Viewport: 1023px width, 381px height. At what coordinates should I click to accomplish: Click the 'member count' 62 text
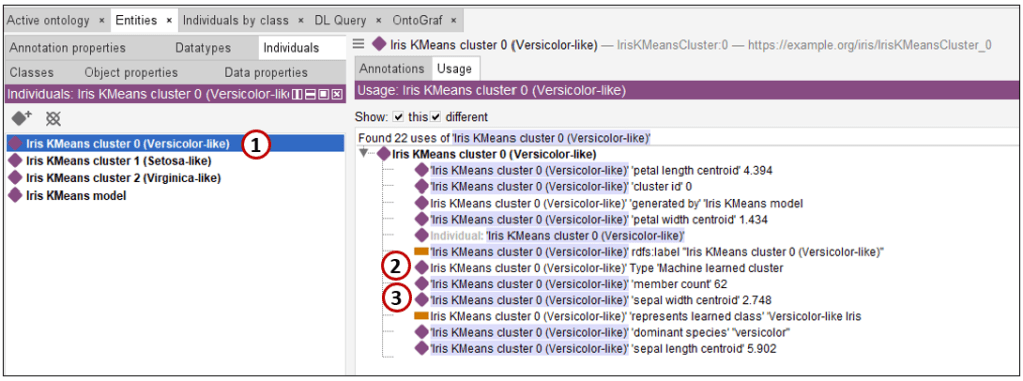[x=680, y=284]
